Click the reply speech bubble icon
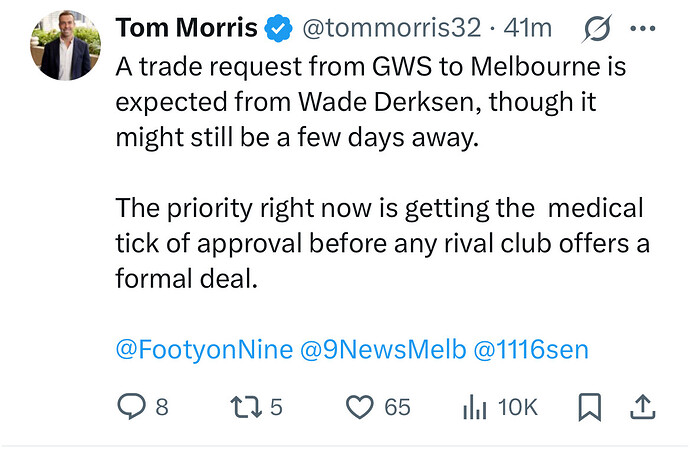The height and width of the screenshot is (451, 690). click(x=132, y=407)
